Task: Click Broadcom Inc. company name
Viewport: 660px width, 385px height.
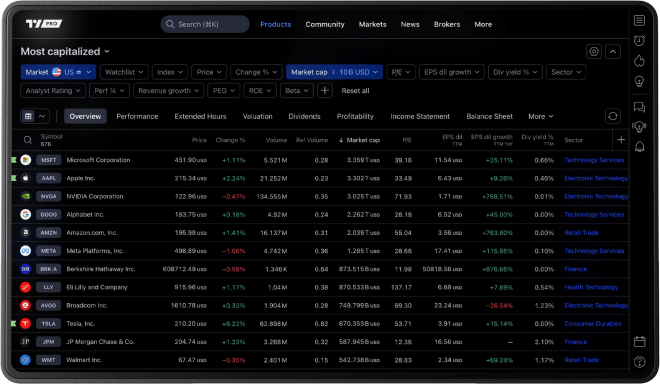Action: tap(87, 305)
